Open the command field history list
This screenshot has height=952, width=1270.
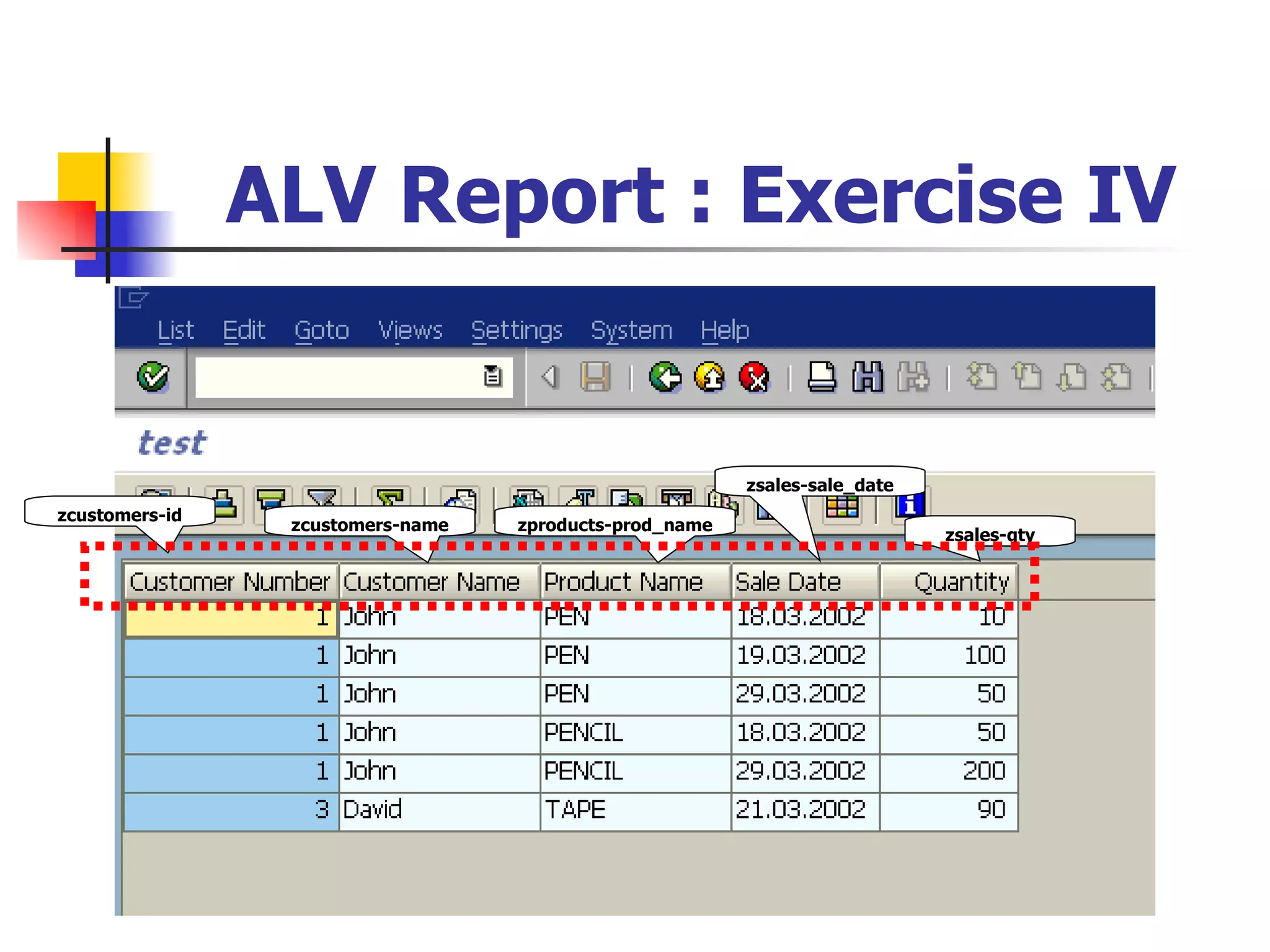(x=493, y=376)
